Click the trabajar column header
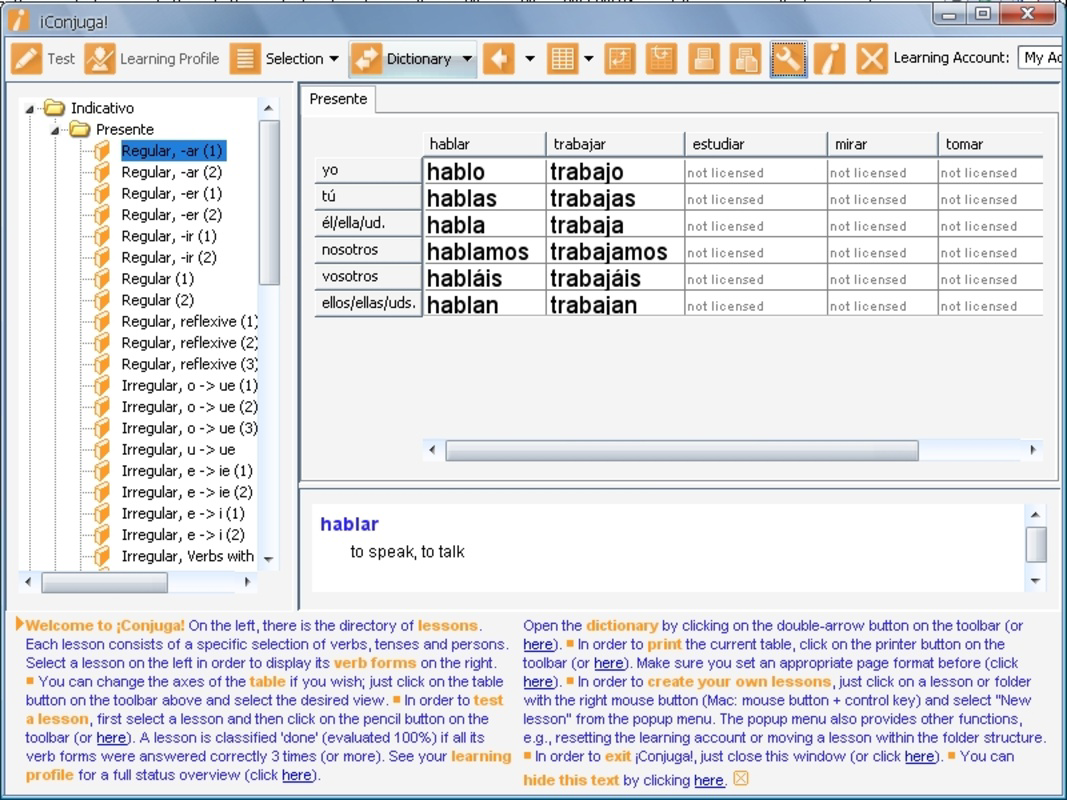This screenshot has height=800, width=1067. click(x=614, y=144)
